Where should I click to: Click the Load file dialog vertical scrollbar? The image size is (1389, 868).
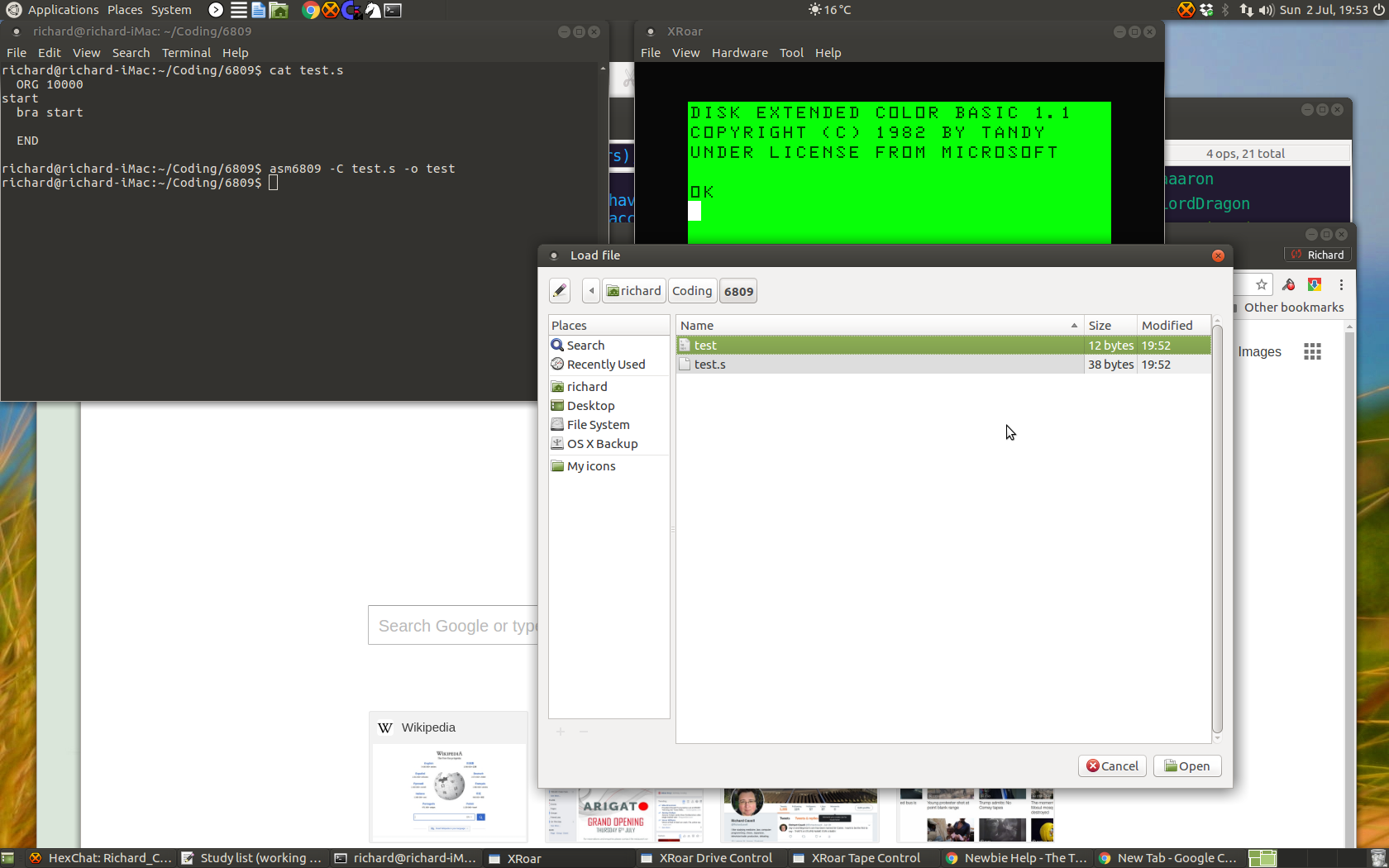pos(1217,529)
